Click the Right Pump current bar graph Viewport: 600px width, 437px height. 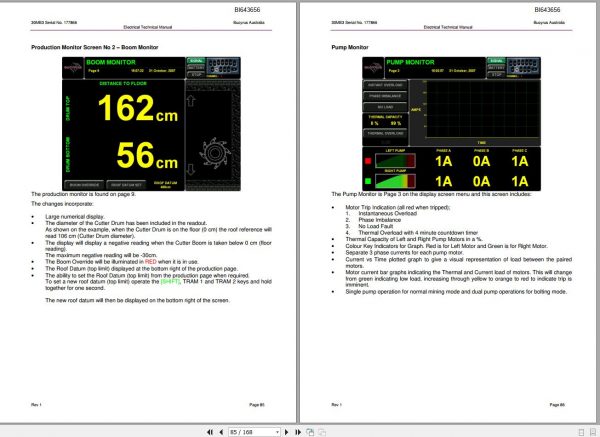(395, 181)
